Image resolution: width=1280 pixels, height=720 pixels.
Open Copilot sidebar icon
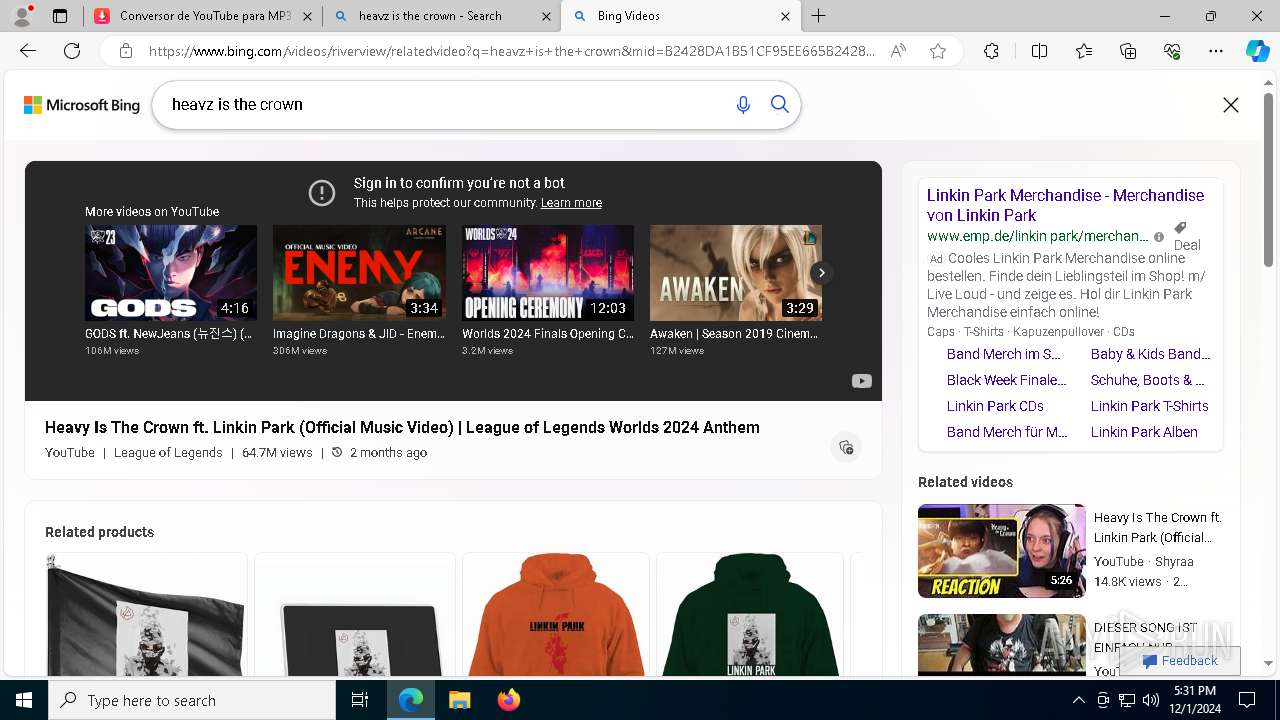click(x=1257, y=51)
